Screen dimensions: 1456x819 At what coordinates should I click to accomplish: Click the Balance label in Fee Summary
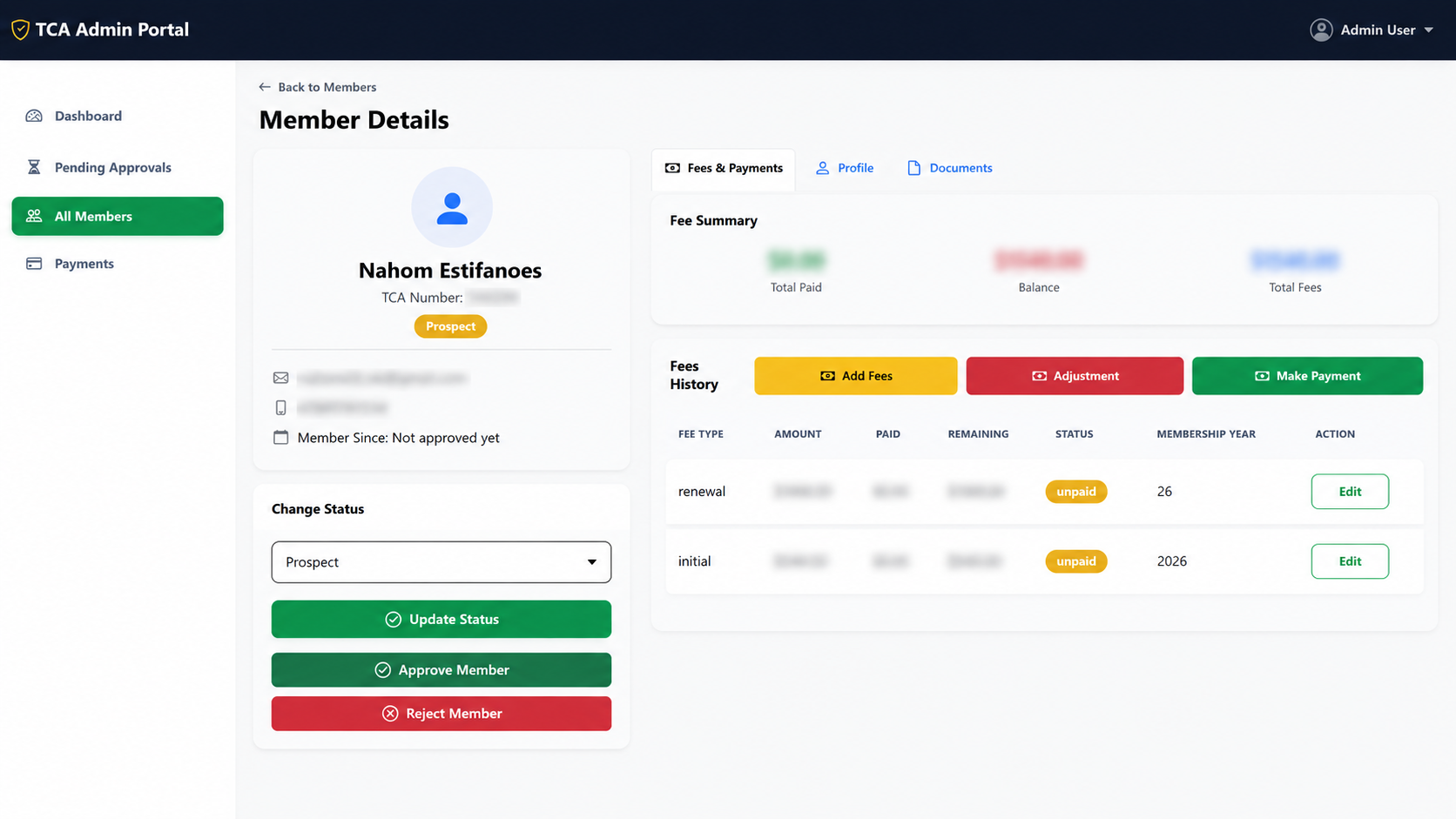click(x=1039, y=287)
